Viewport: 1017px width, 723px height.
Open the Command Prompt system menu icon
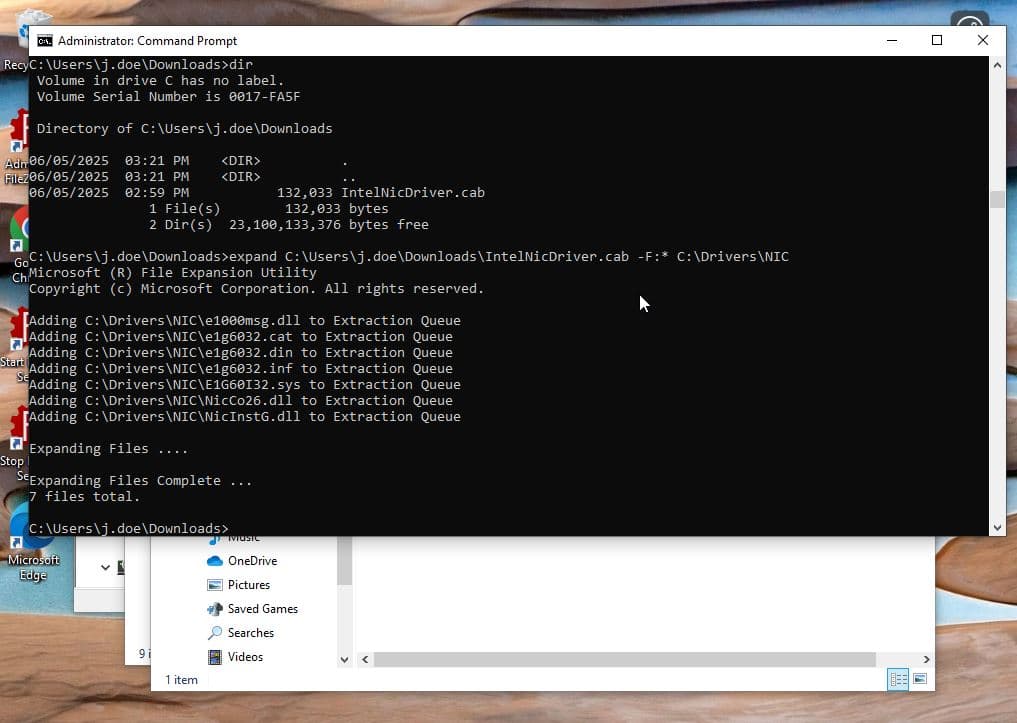tap(44, 41)
